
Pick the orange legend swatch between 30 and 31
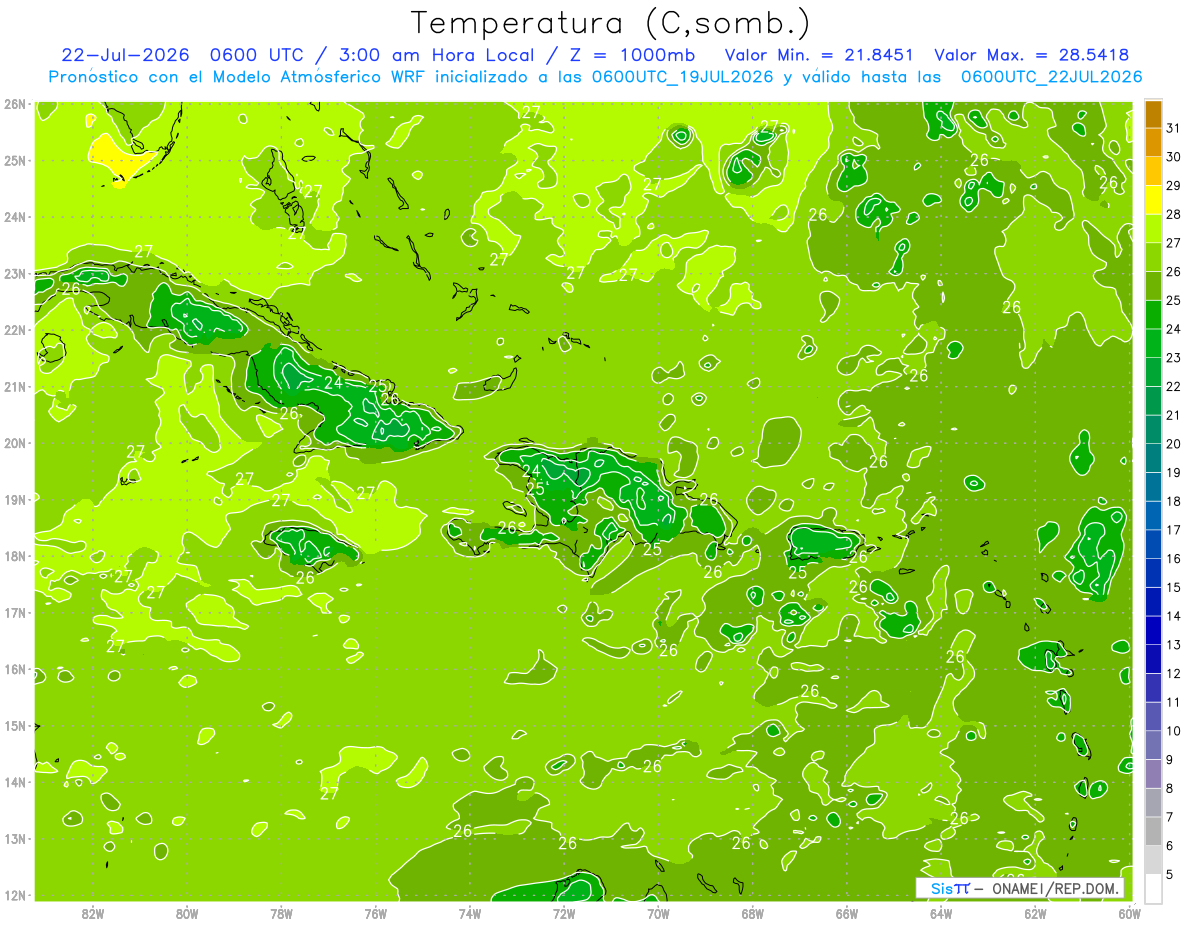1153,142
